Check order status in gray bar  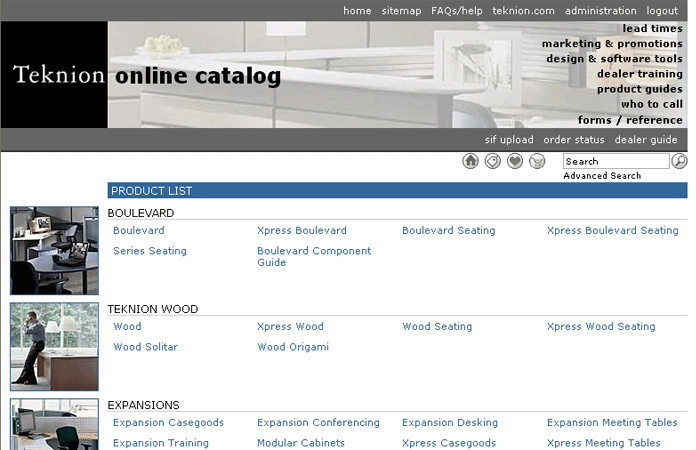point(573,139)
